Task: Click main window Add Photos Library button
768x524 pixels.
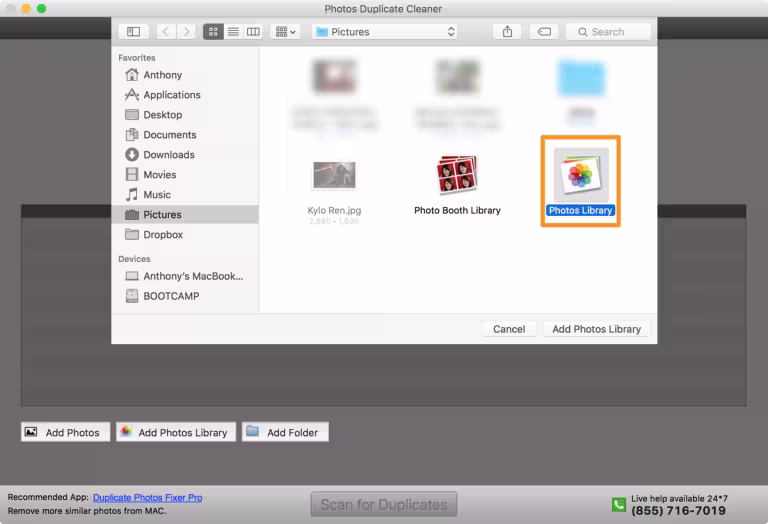Action: point(176,432)
